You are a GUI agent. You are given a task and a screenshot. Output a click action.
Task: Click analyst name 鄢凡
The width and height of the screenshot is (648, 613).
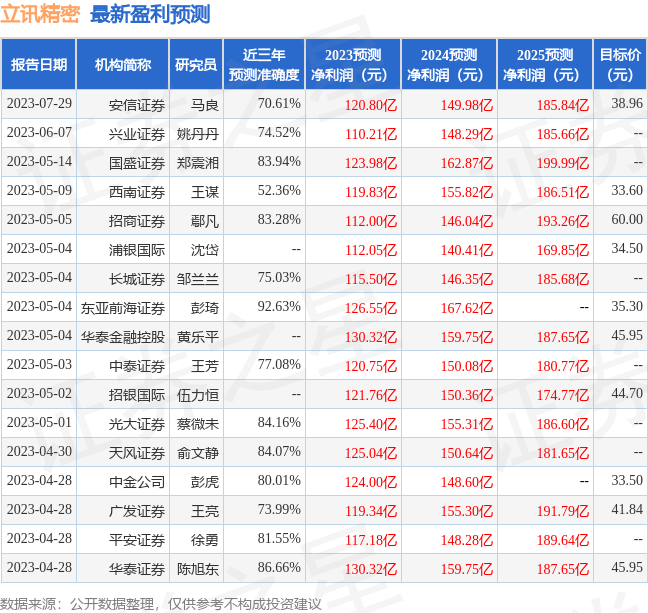[204, 221]
